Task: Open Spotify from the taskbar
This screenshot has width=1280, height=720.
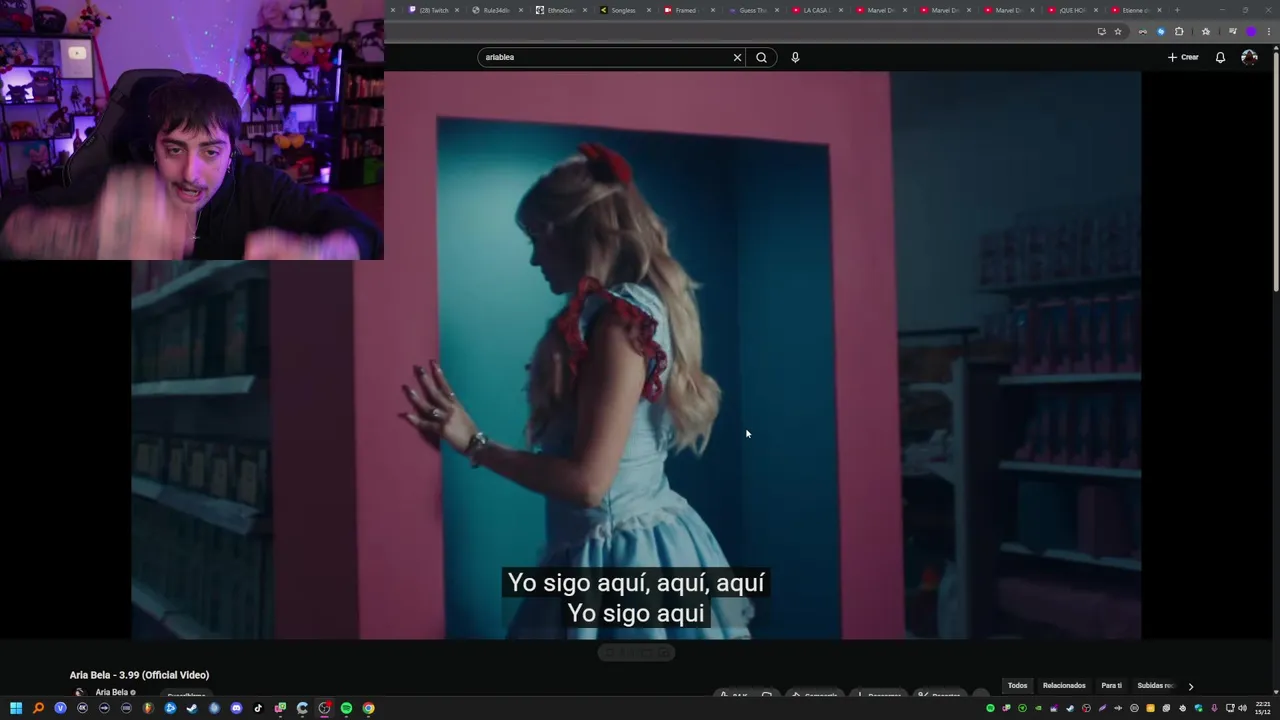Action: pyautogui.click(x=346, y=708)
